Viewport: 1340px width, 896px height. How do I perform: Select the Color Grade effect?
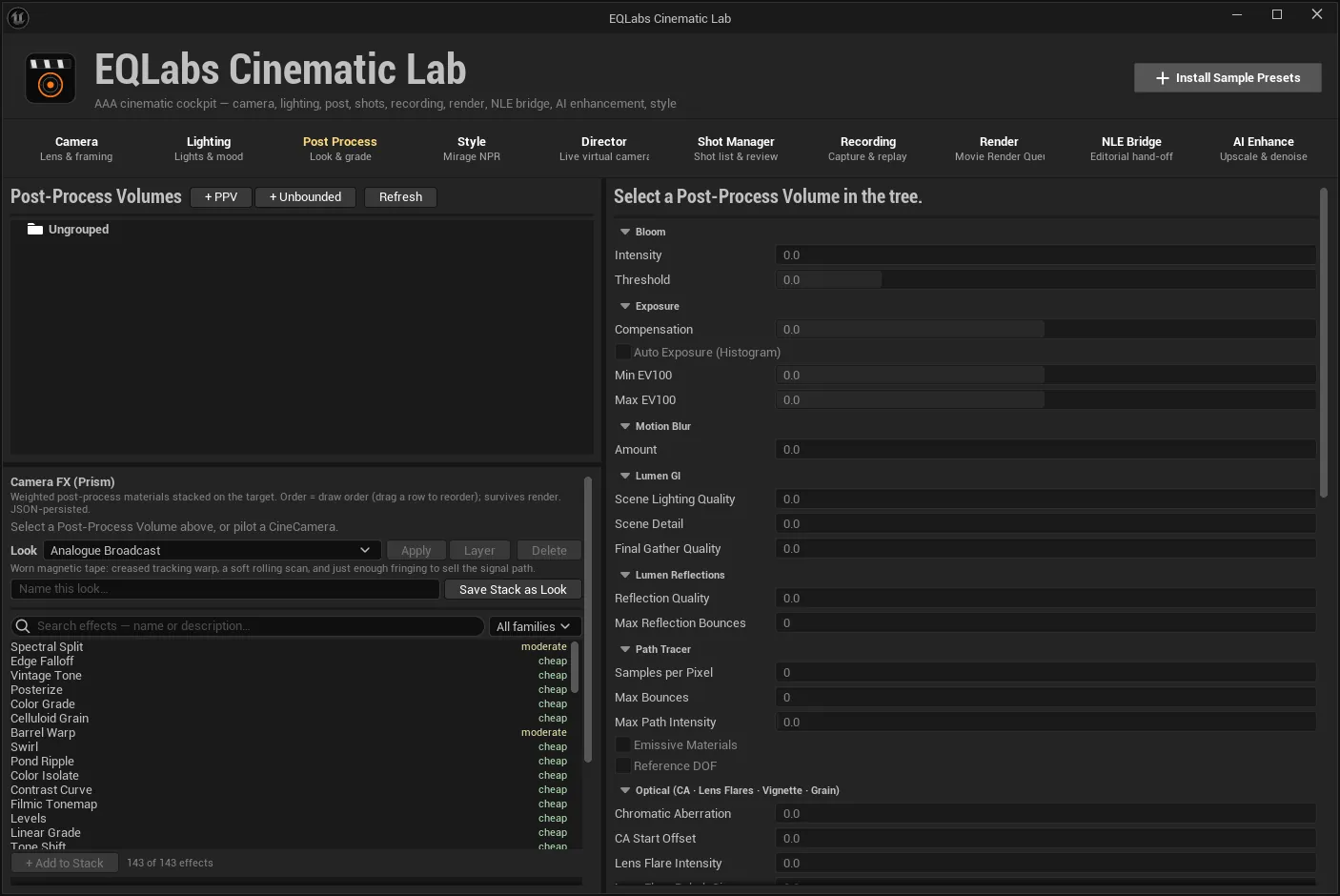pyautogui.click(x=290, y=703)
